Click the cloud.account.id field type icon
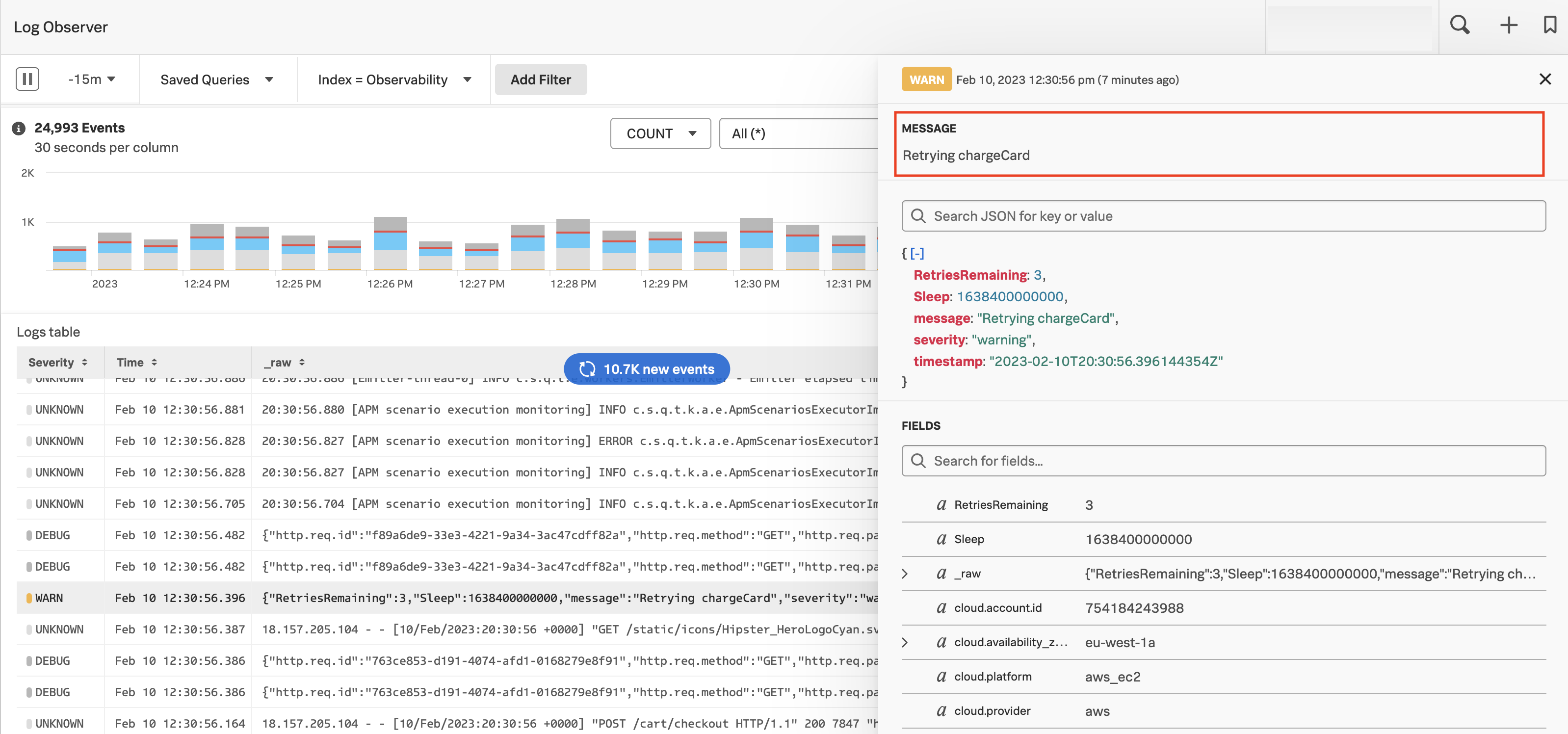This screenshot has height=734, width=1568. (x=941, y=608)
